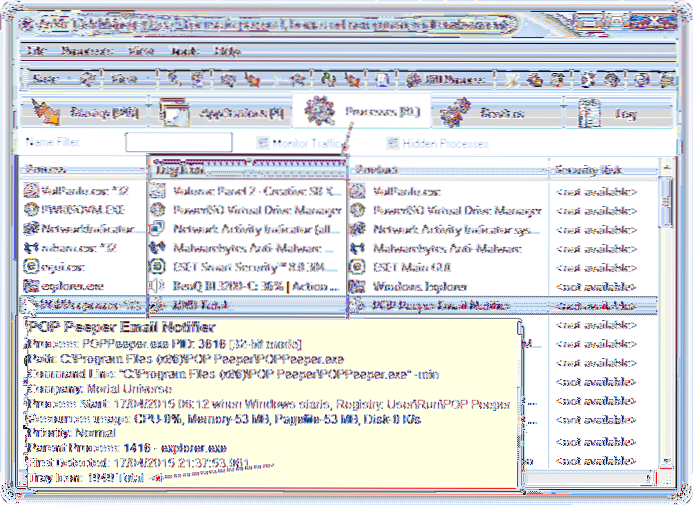This screenshot has height=505, width=693.
Task: Sort by the Process column header
Action: click(x=83, y=169)
